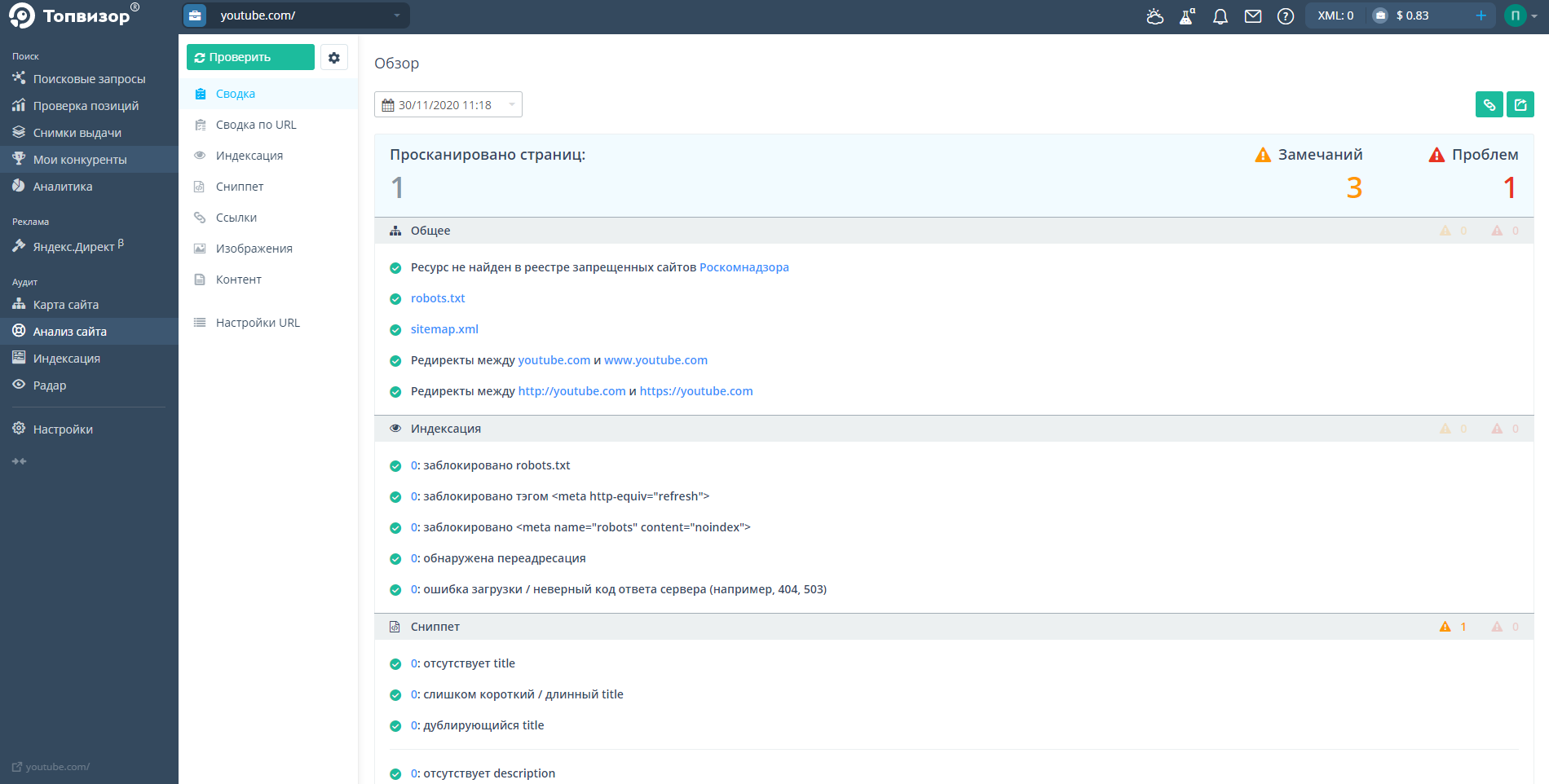Open the messages envelope icon
The width and height of the screenshot is (1549, 784).
[1253, 16]
